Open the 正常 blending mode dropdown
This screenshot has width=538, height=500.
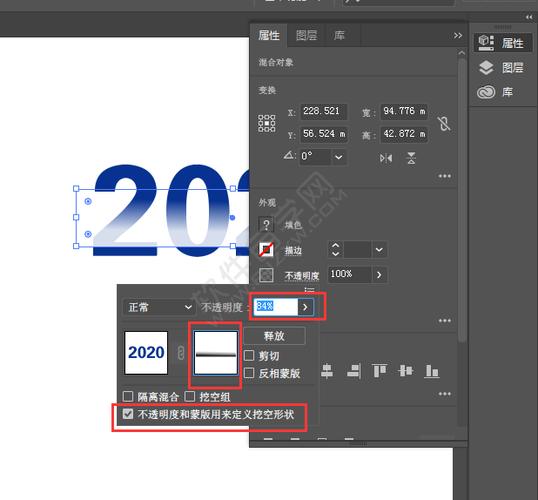tap(159, 307)
